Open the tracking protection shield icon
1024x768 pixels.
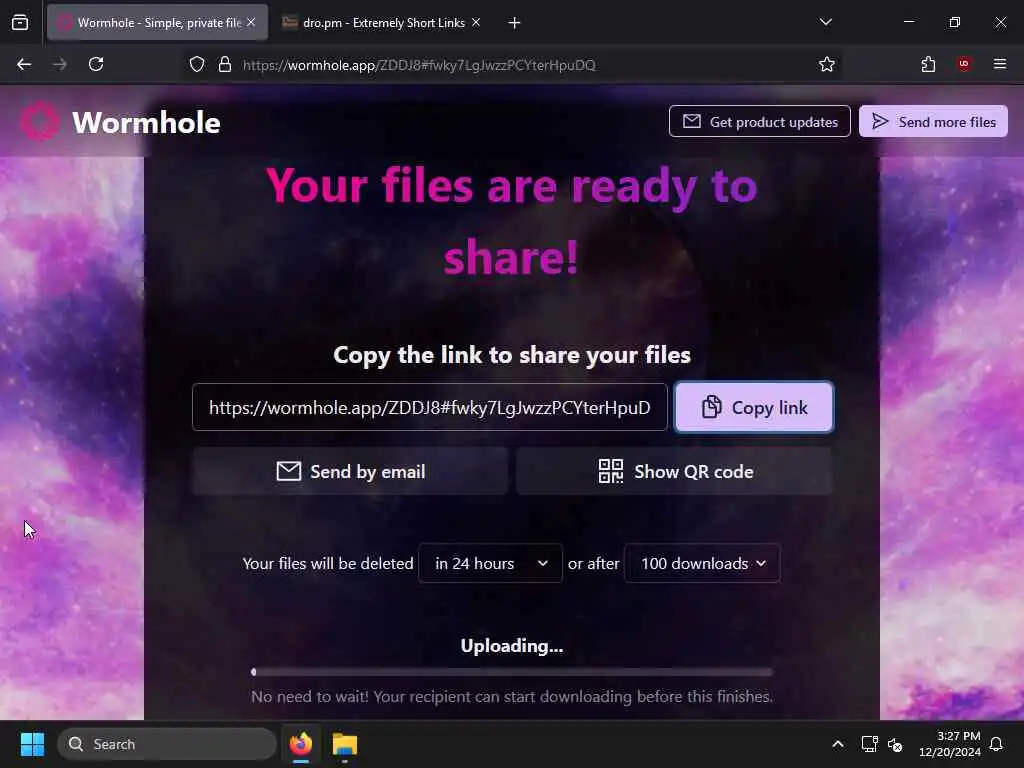click(x=197, y=64)
